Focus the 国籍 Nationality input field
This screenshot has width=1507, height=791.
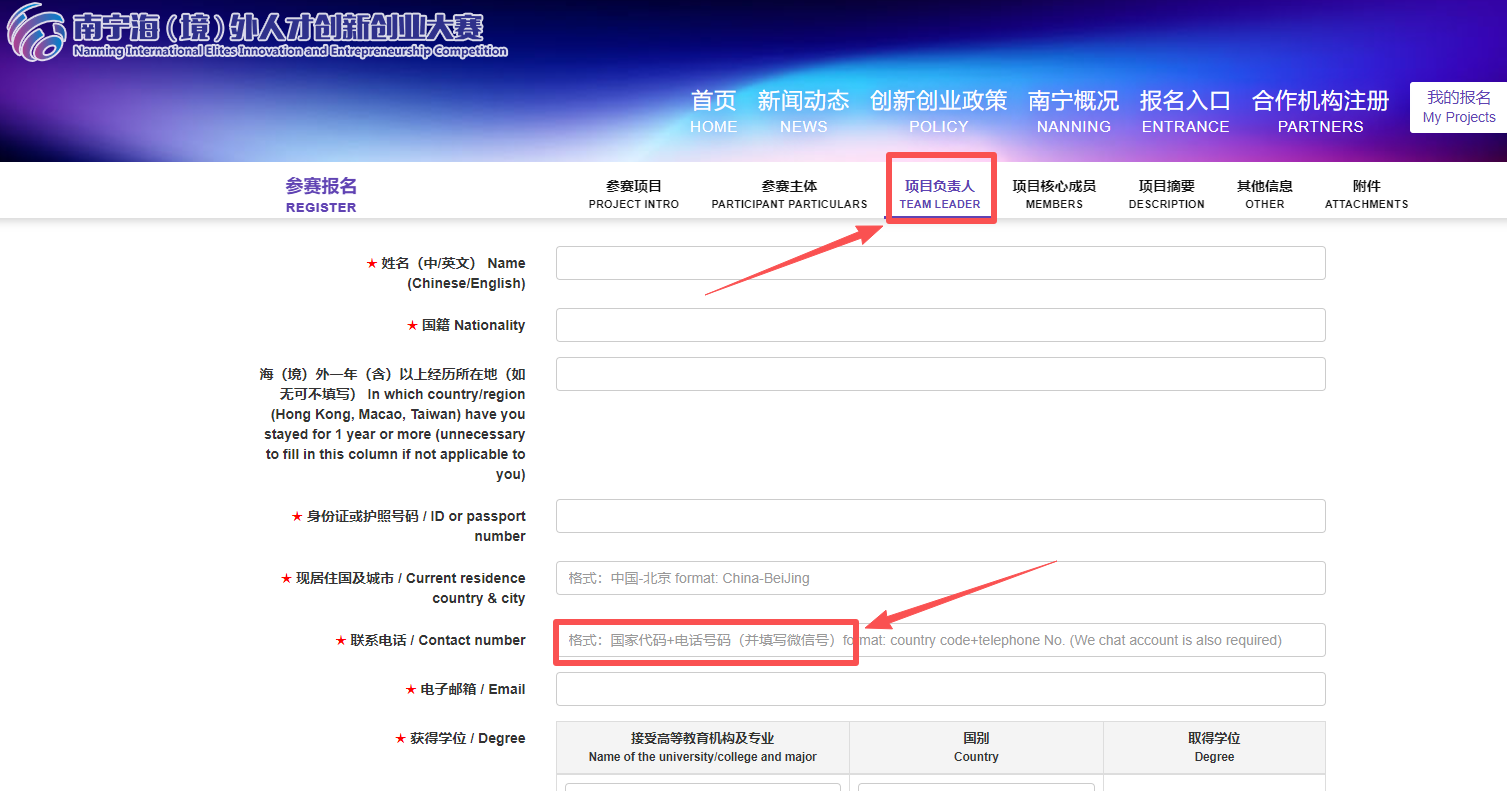pos(940,325)
